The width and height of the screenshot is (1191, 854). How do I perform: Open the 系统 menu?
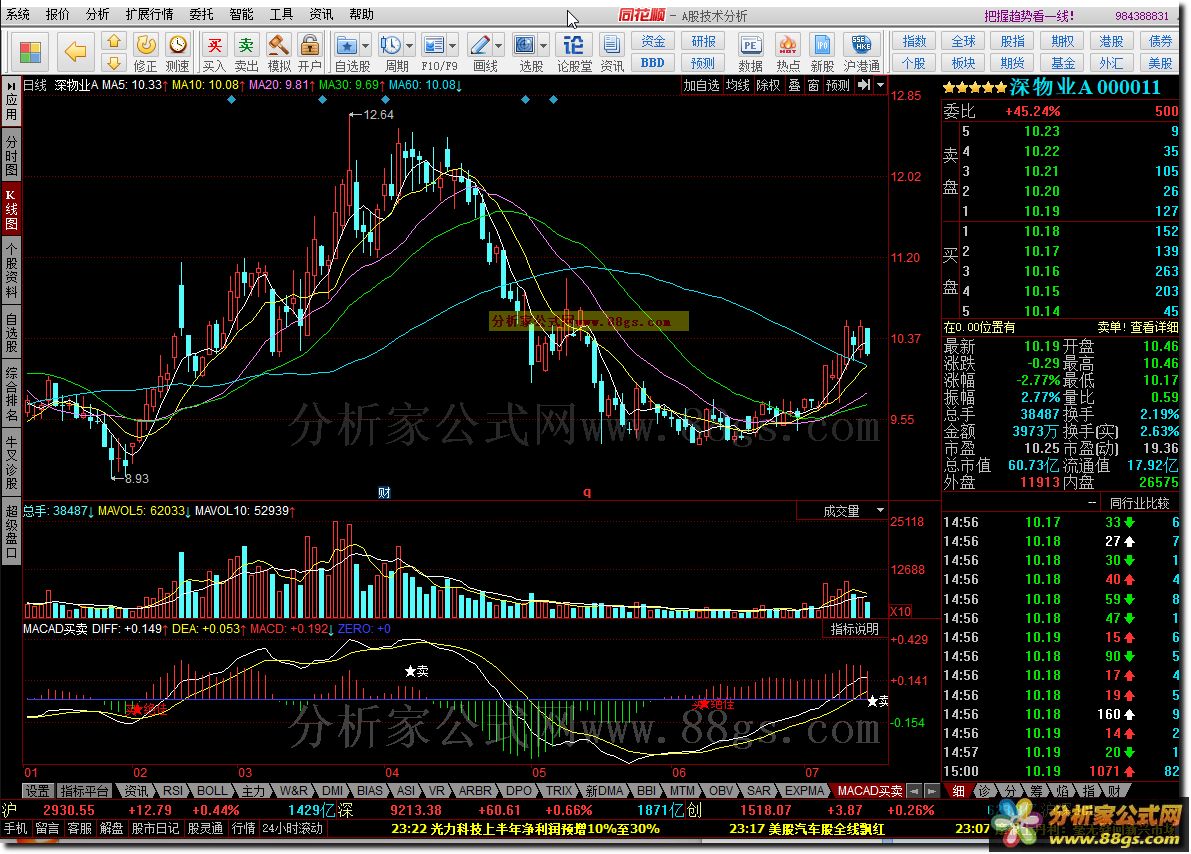point(18,14)
